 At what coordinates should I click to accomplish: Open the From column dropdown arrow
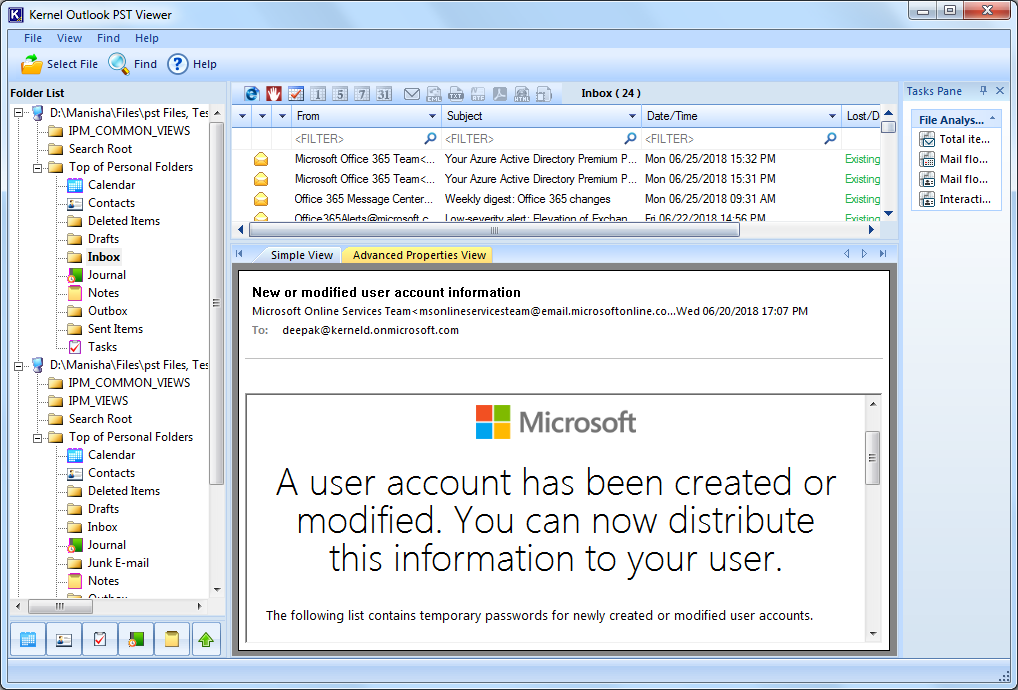432,117
